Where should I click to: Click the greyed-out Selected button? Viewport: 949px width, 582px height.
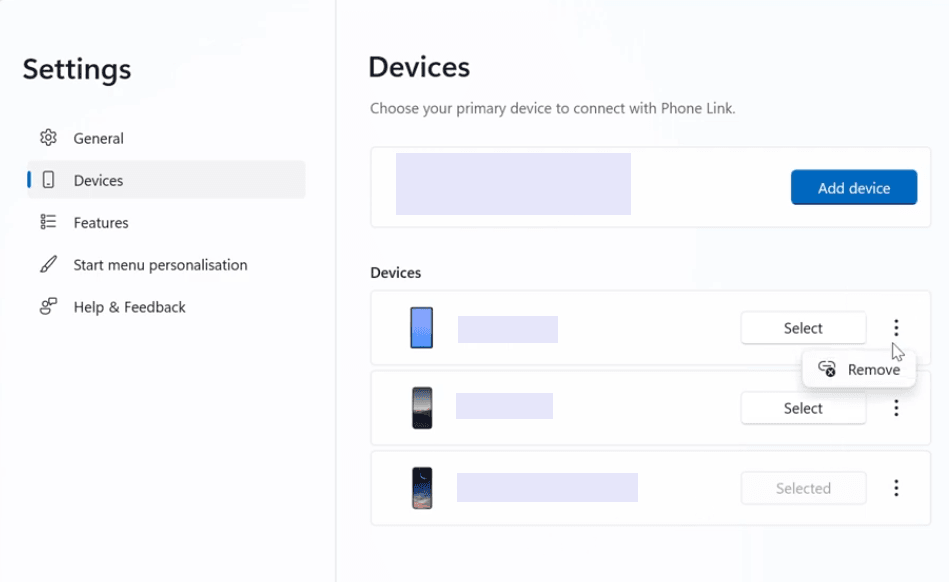(x=803, y=488)
